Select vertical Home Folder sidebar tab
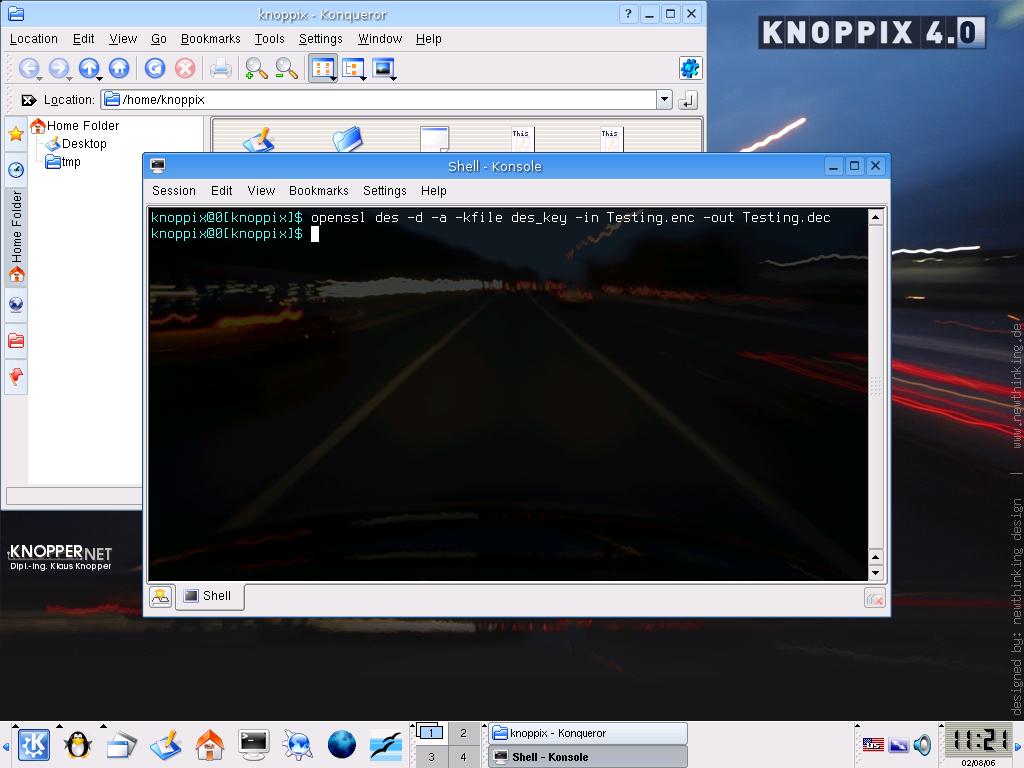 [16, 236]
